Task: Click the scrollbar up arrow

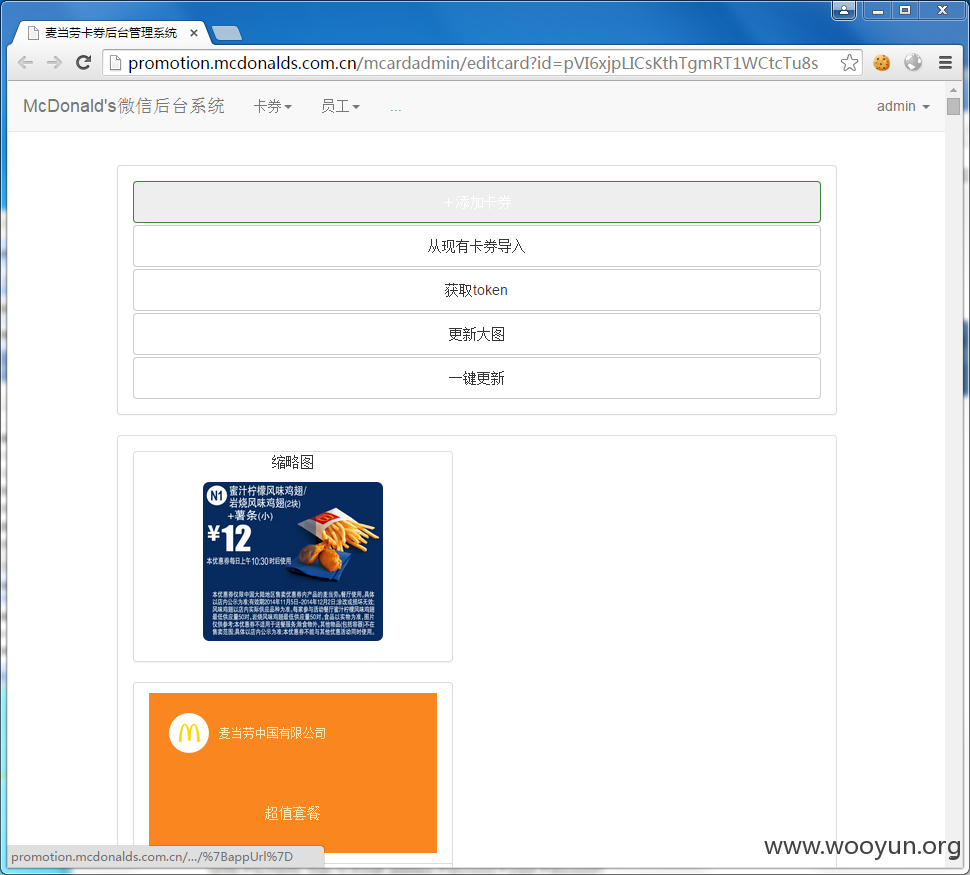Action: (953, 90)
